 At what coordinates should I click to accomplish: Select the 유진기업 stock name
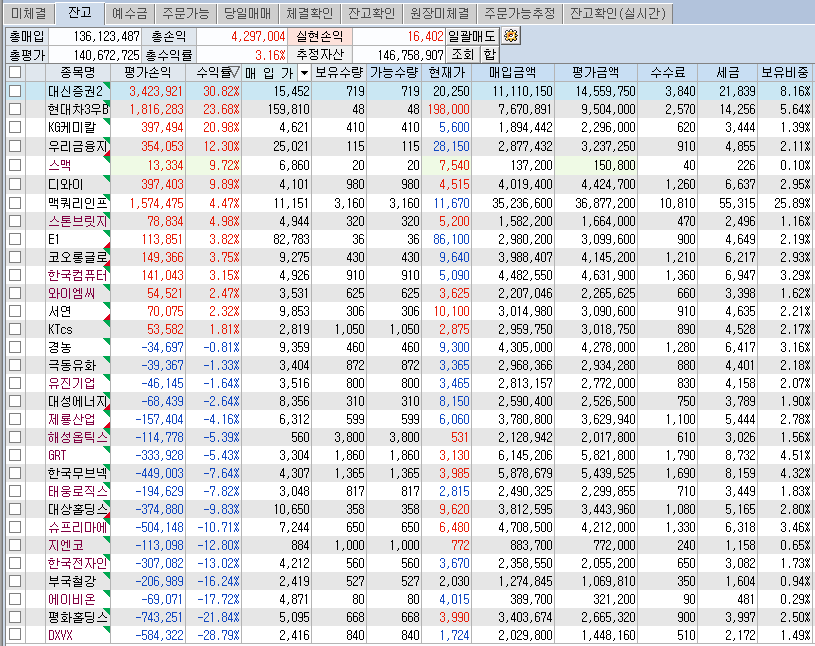72,384
